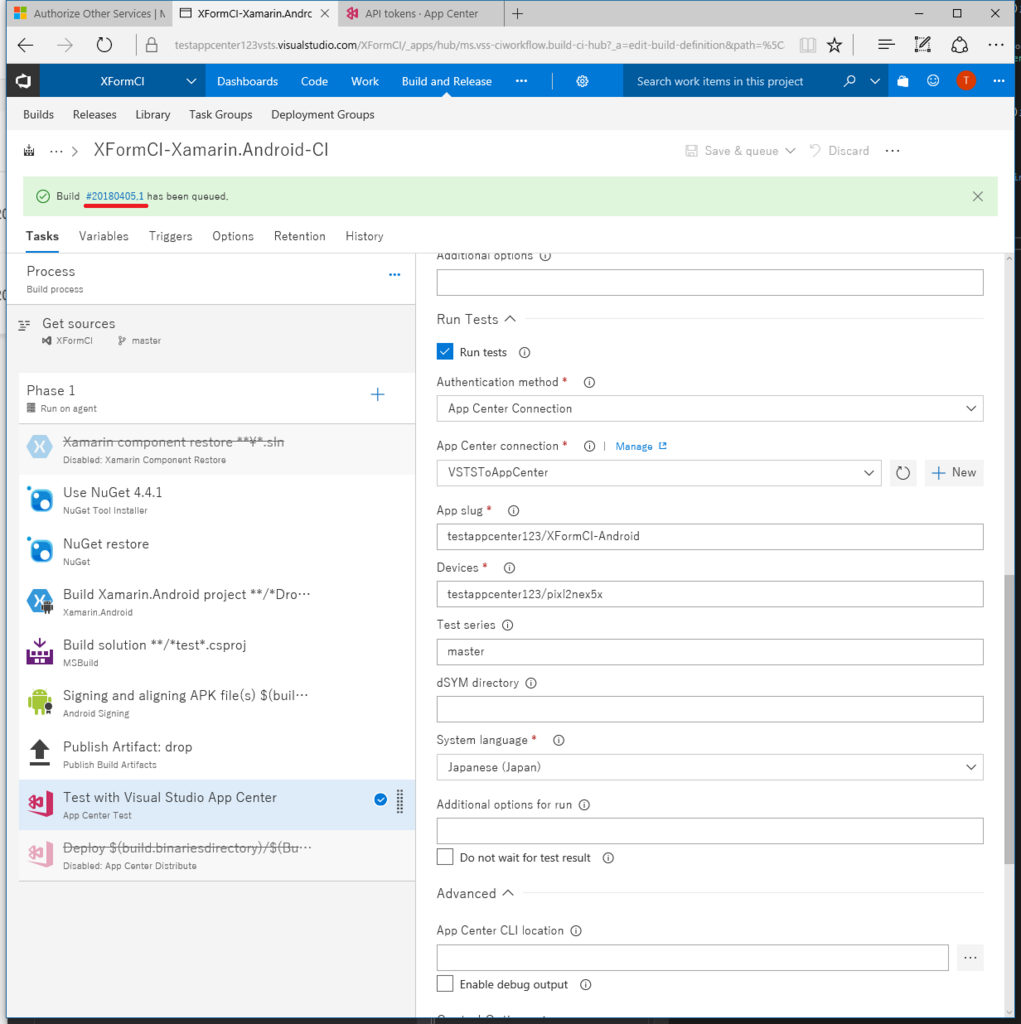
Task: Click the browser refresh icon
Action: point(105,45)
